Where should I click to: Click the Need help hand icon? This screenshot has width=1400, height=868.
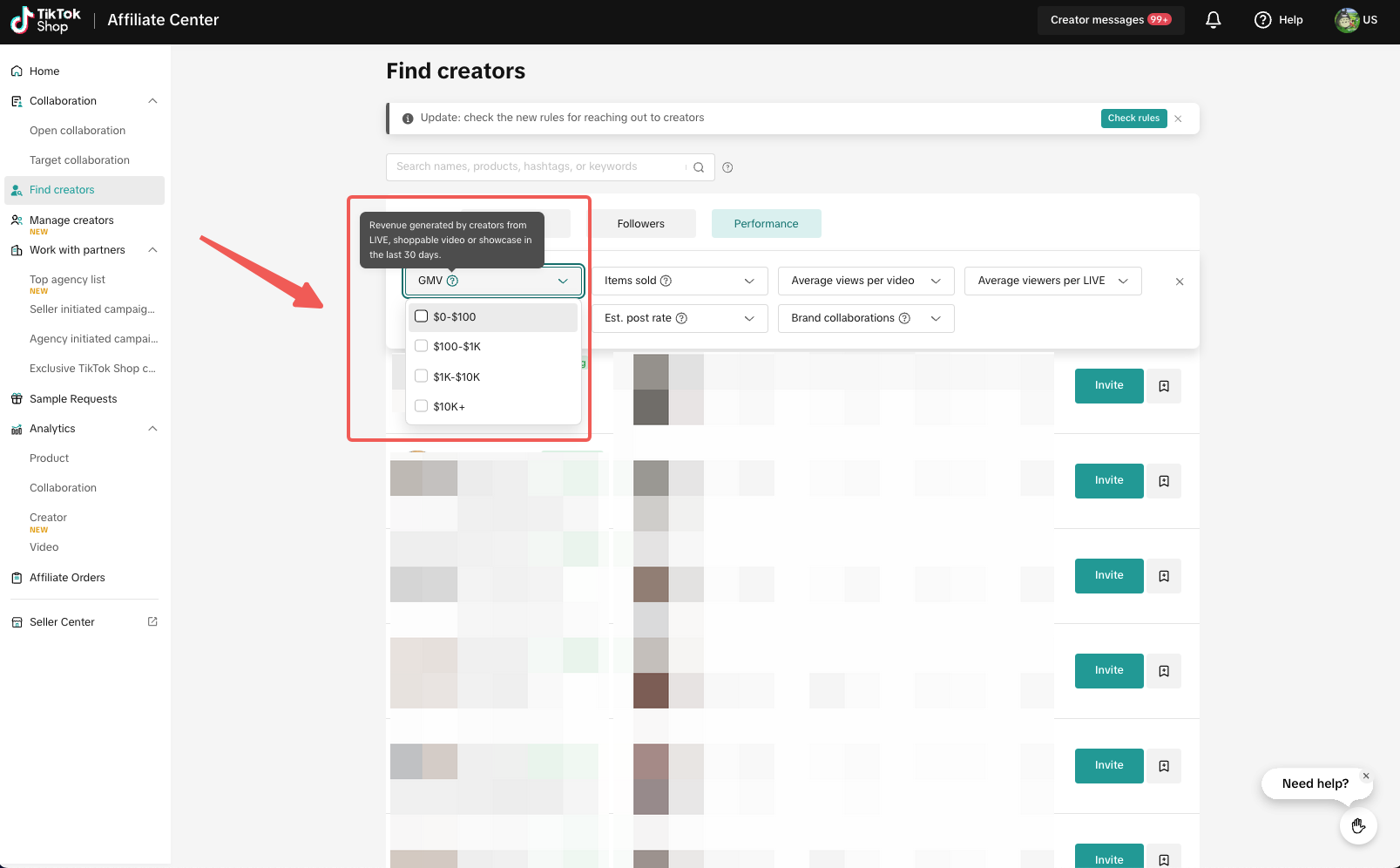point(1357,825)
